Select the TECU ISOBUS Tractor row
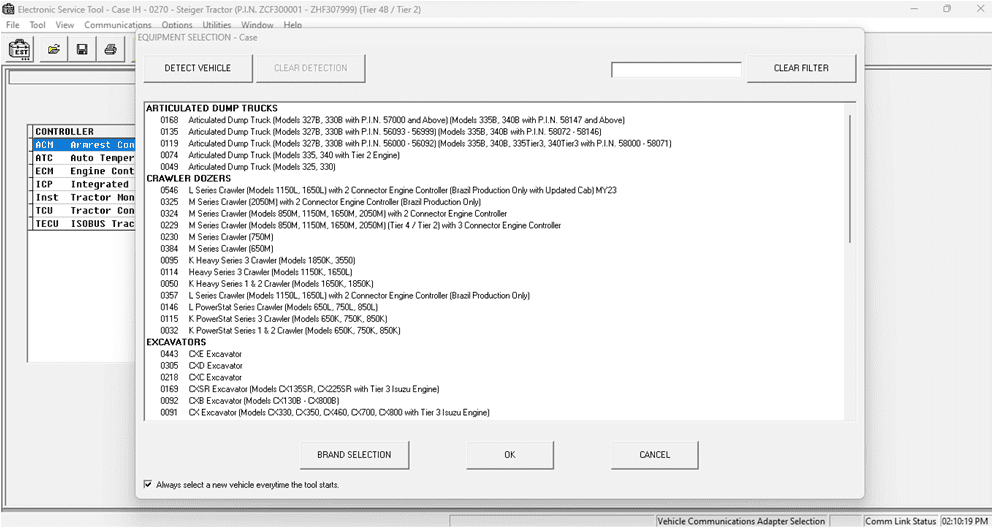This screenshot has width=992, height=527. [x=84, y=224]
